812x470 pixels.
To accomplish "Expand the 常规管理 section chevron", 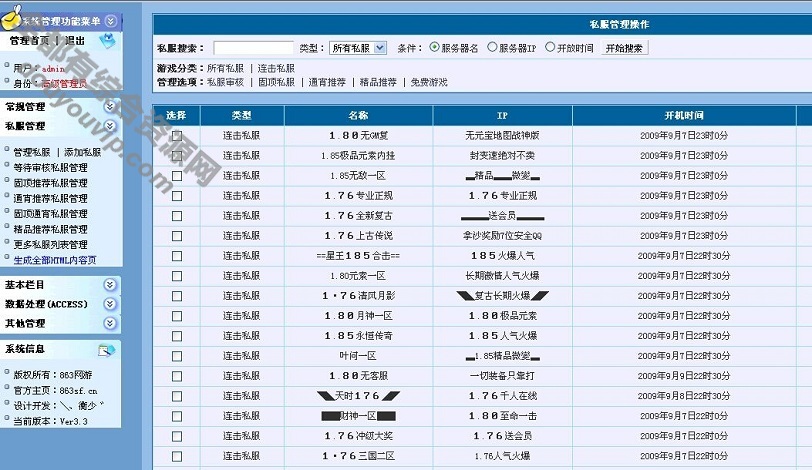I will tap(109, 107).
